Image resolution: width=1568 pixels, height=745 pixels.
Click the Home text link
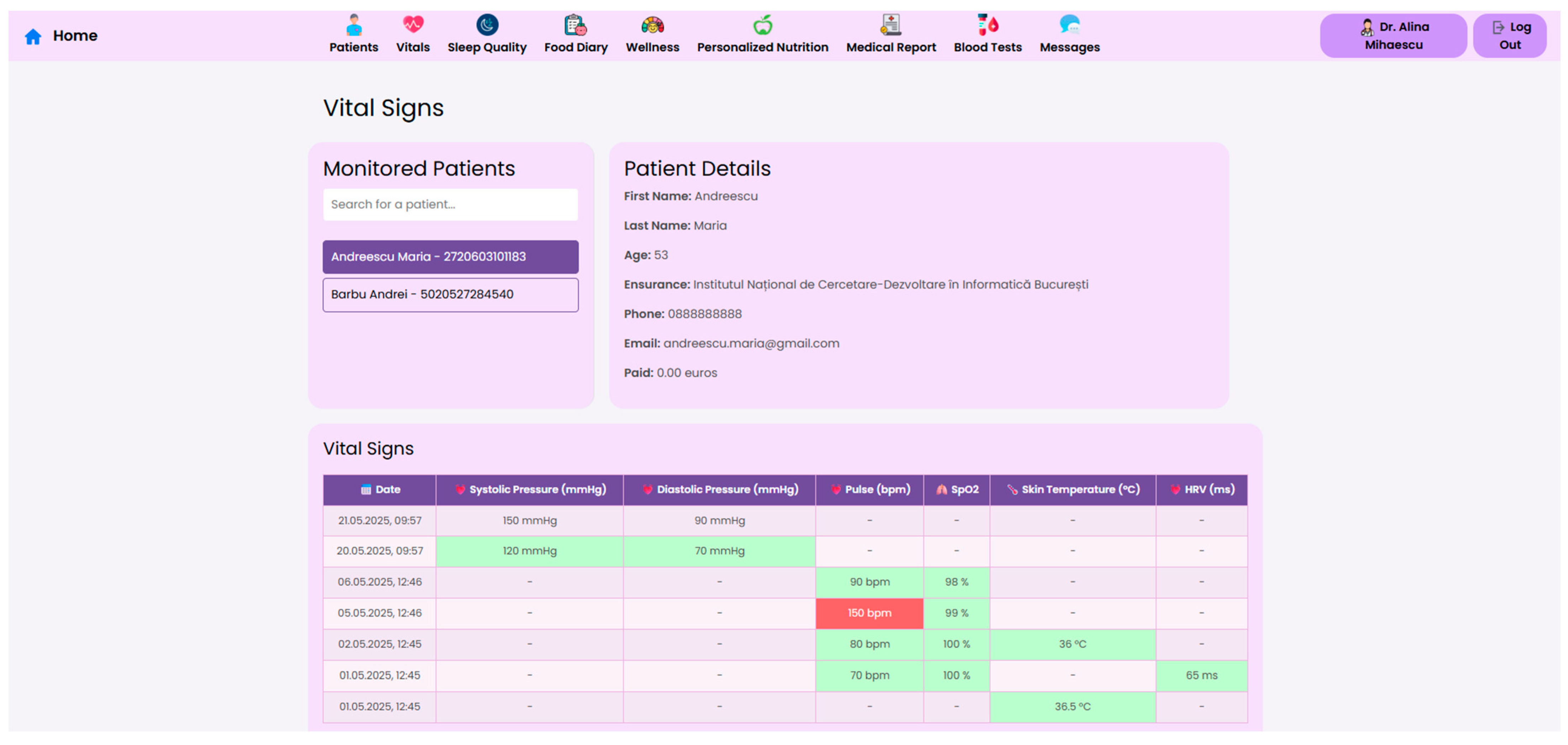pos(75,36)
